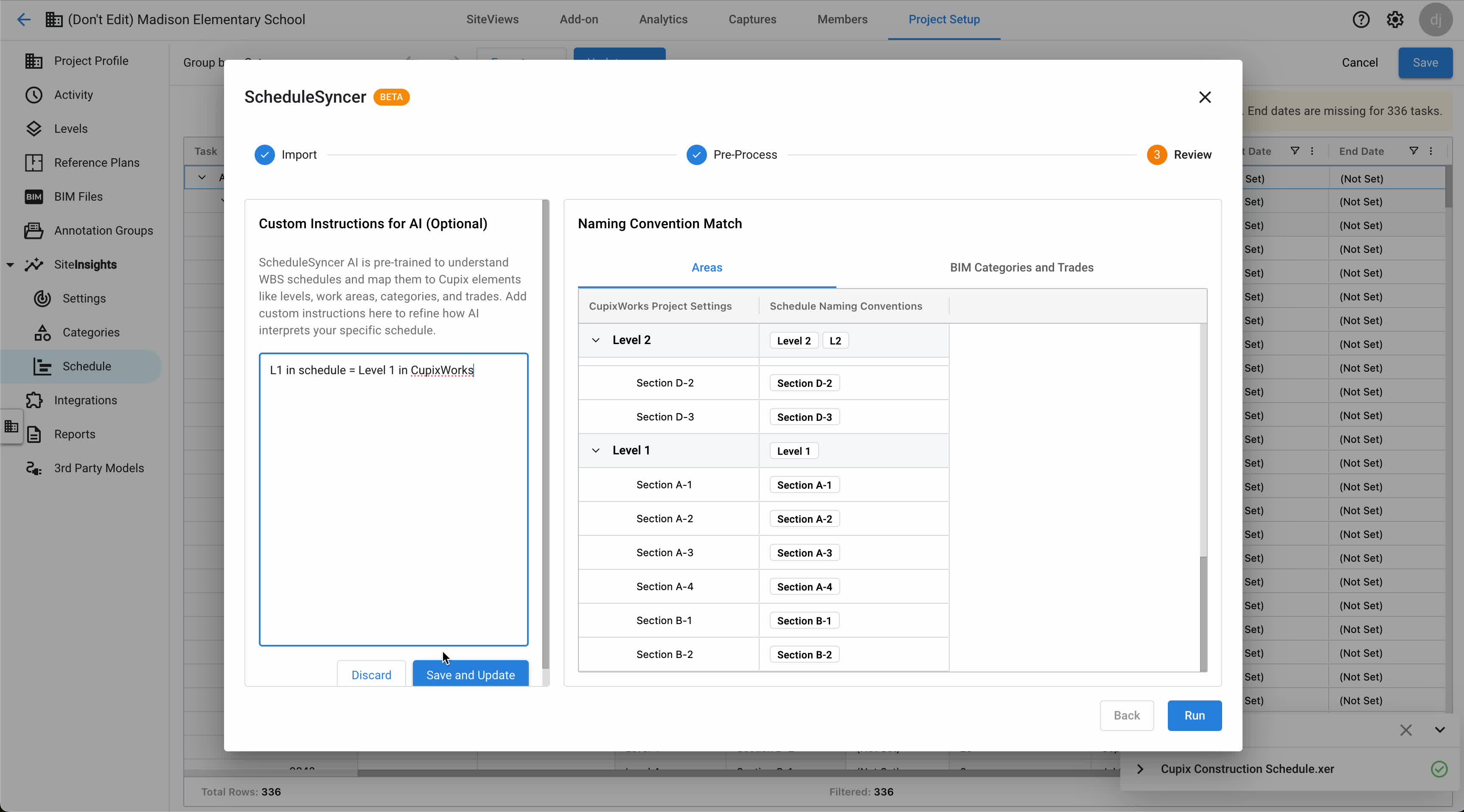The height and width of the screenshot is (812, 1464).
Task: Open the Members tab
Action: [842, 20]
